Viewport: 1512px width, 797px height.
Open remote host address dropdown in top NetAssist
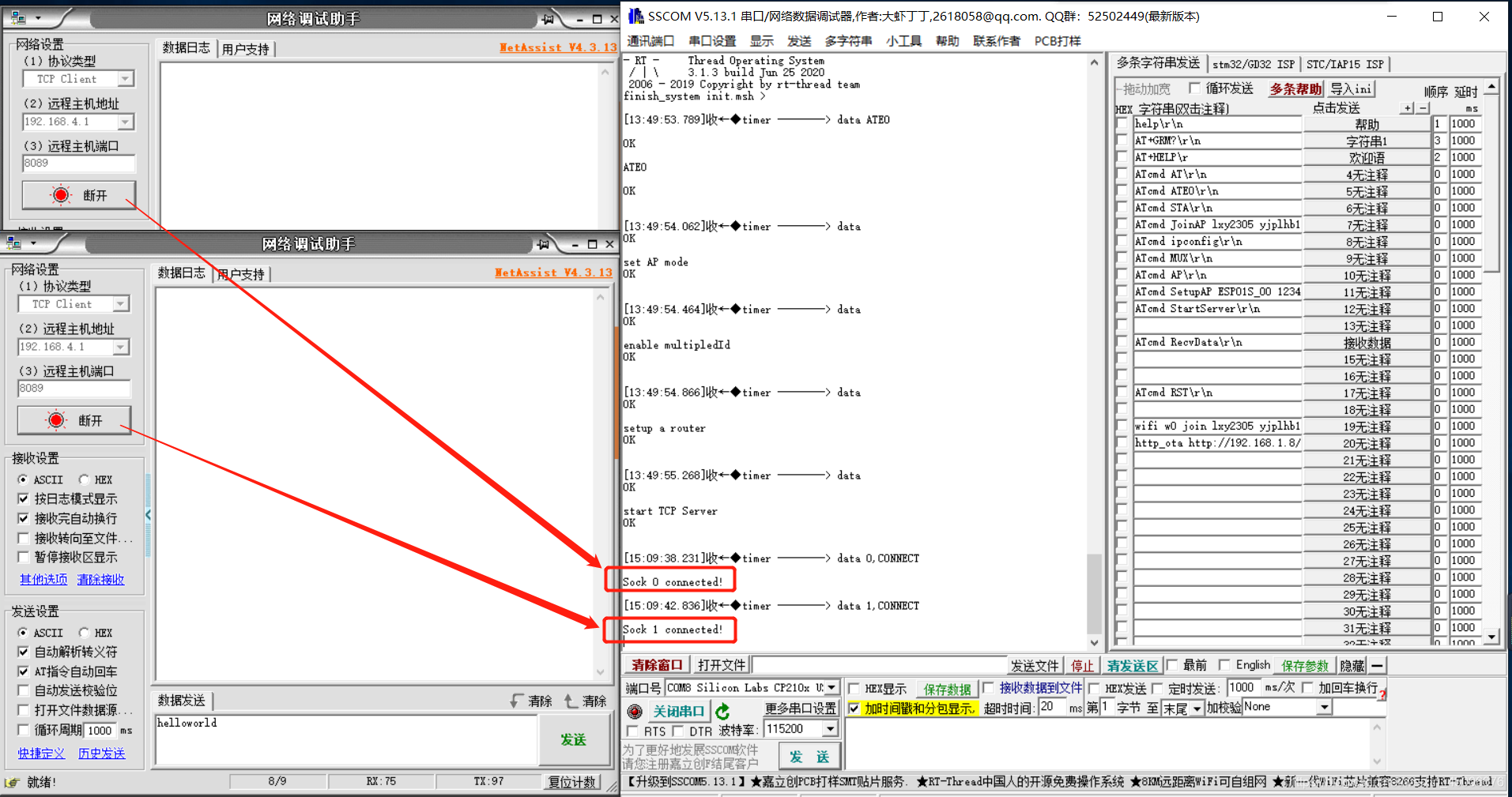pos(126,122)
